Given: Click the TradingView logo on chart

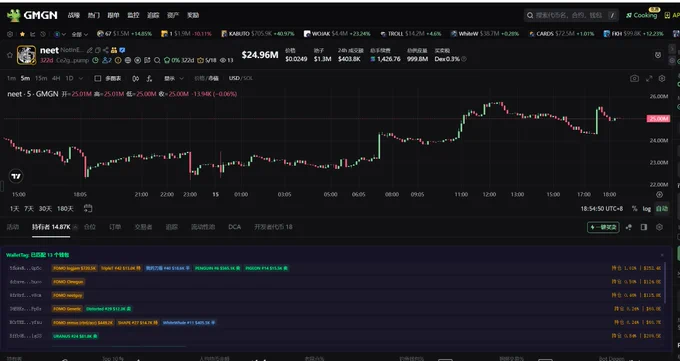Looking at the screenshot, I should [16, 176].
